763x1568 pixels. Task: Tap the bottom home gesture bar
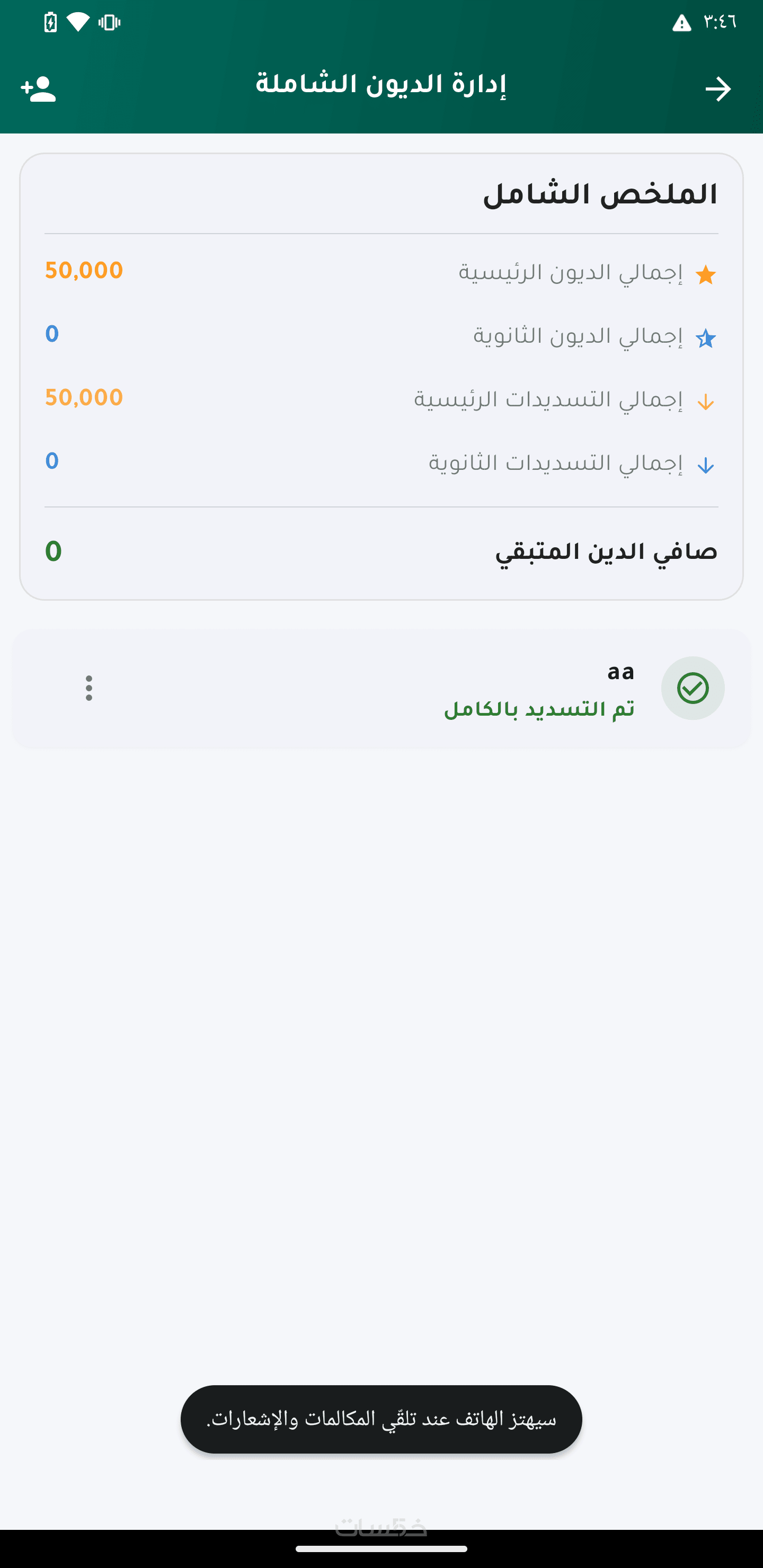pyautogui.click(x=381, y=1548)
